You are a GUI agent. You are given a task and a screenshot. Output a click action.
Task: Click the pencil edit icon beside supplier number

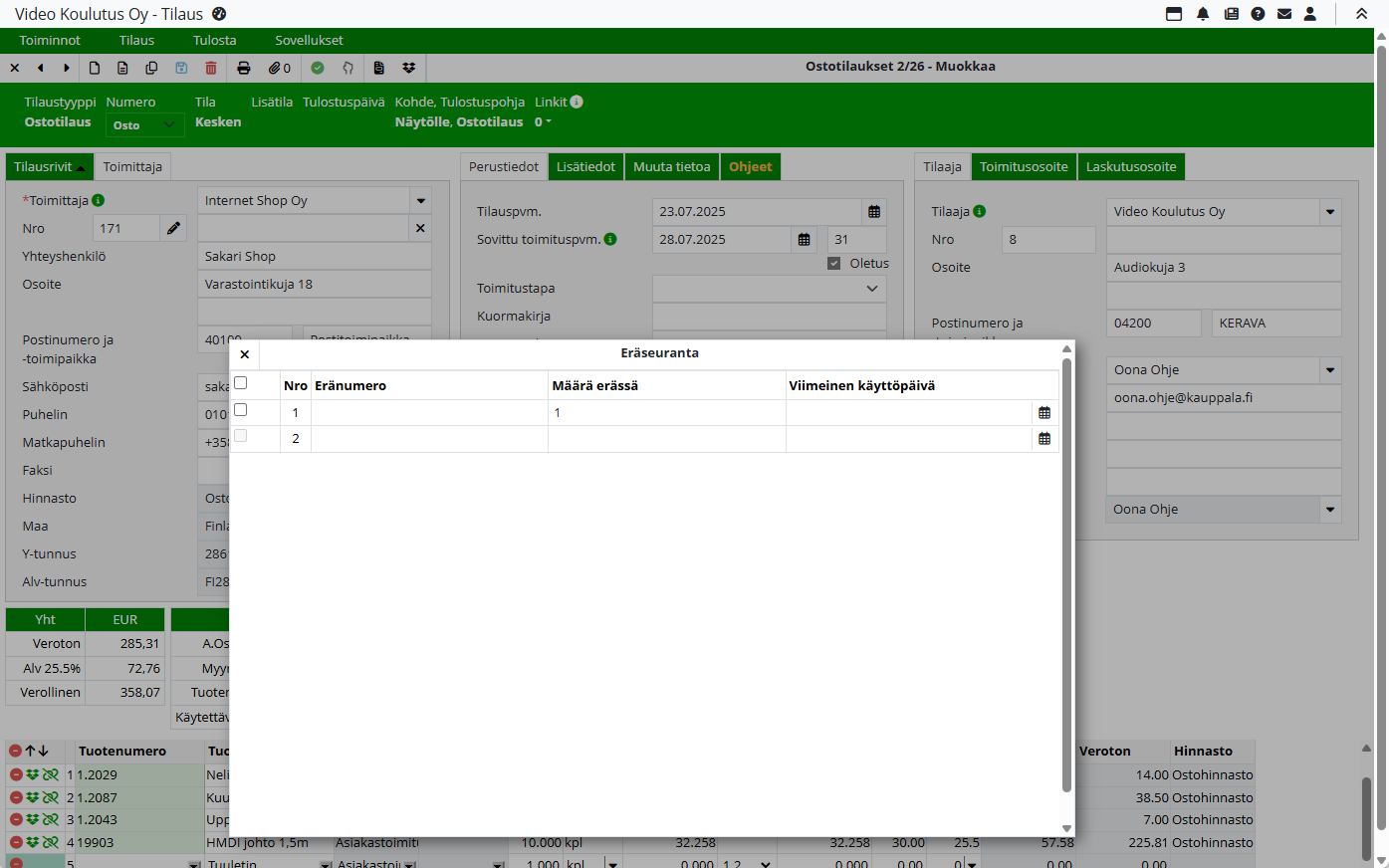point(174,228)
